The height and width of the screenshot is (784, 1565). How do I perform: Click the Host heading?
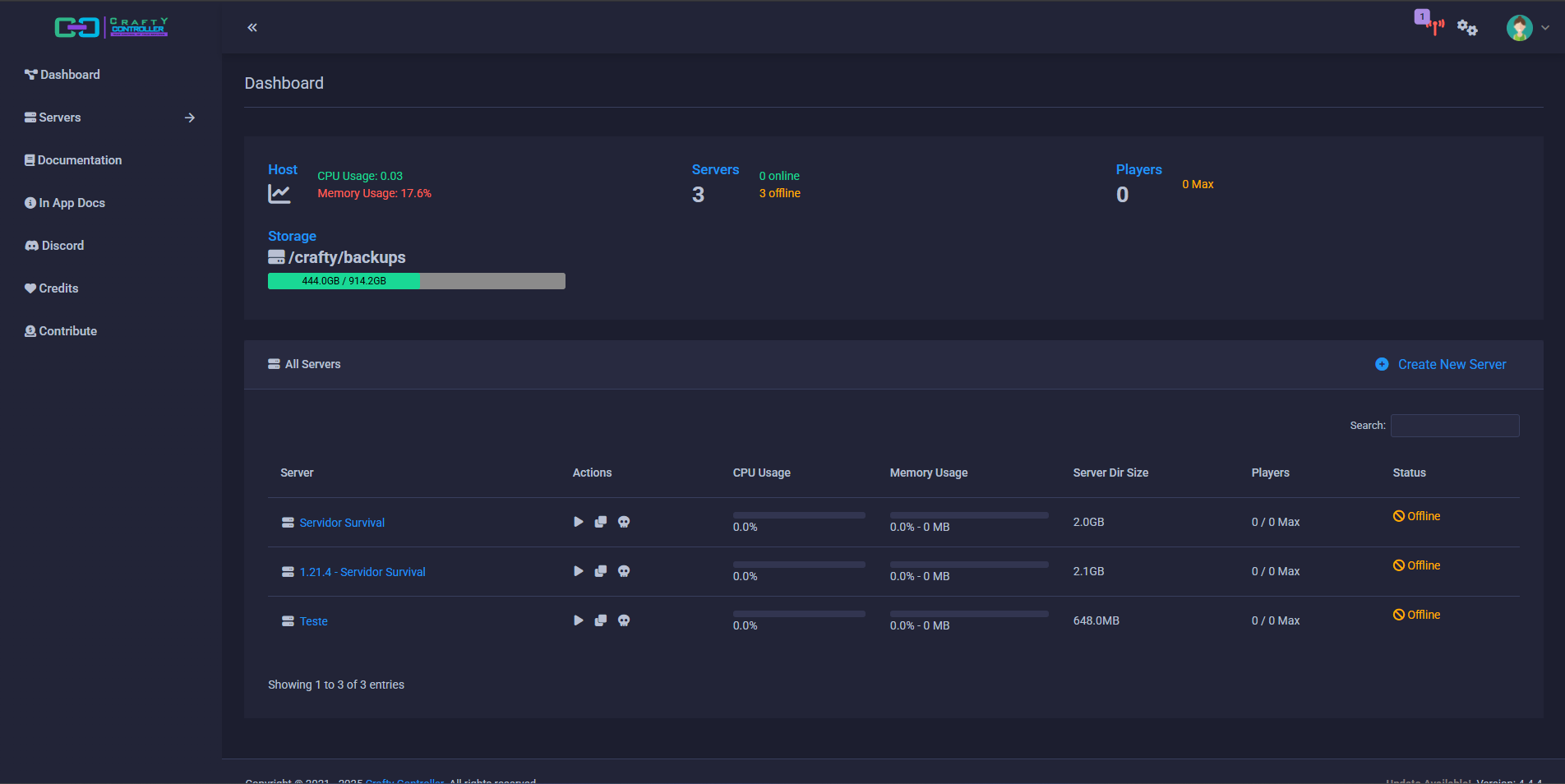tap(283, 169)
